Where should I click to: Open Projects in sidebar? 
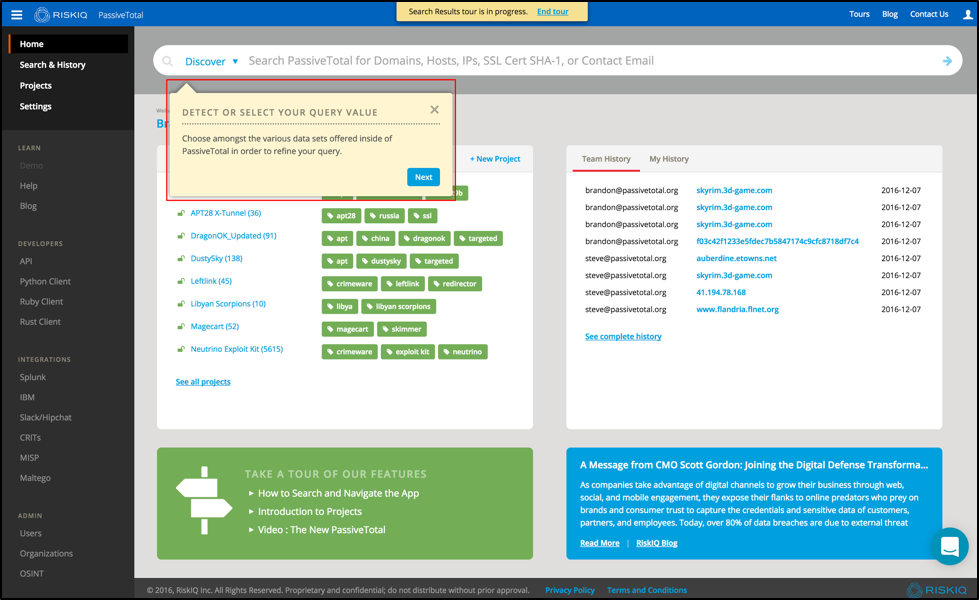pos(36,86)
